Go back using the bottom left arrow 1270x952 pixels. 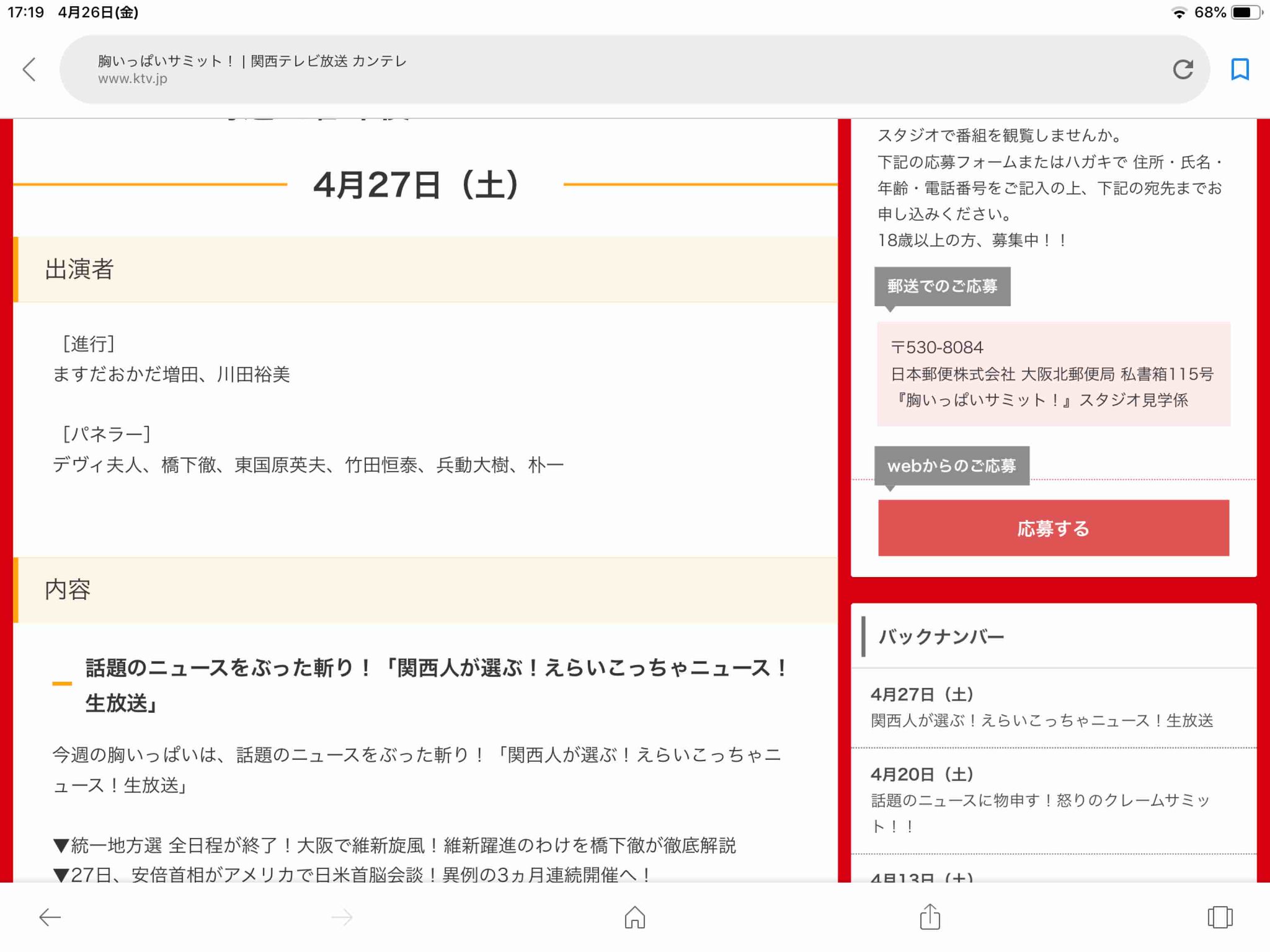[x=50, y=917]
